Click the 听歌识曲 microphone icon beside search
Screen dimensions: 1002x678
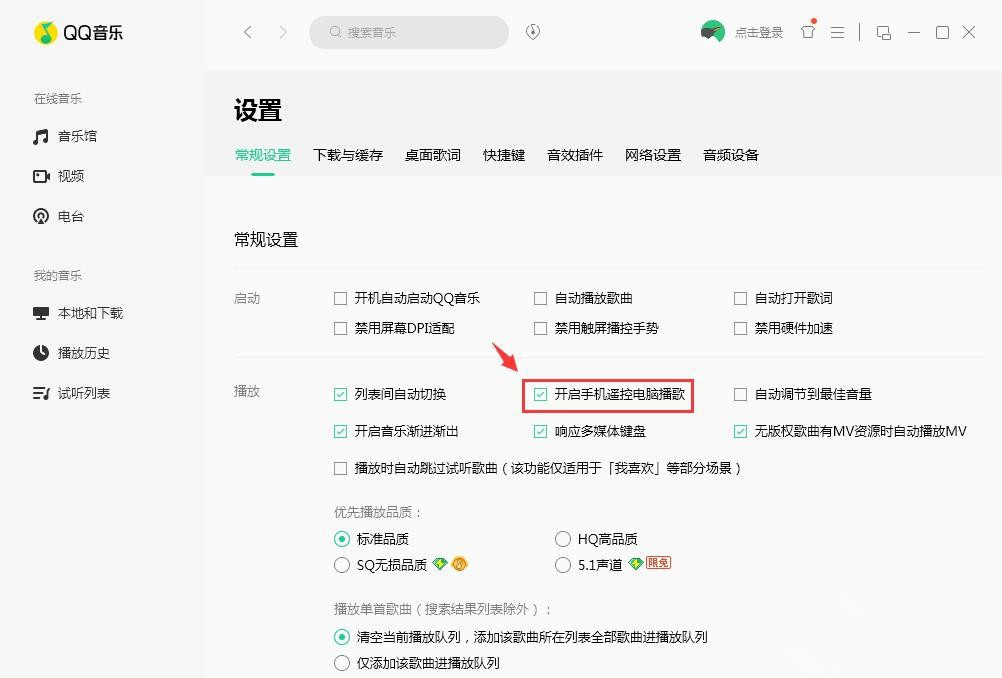(532, 32)
